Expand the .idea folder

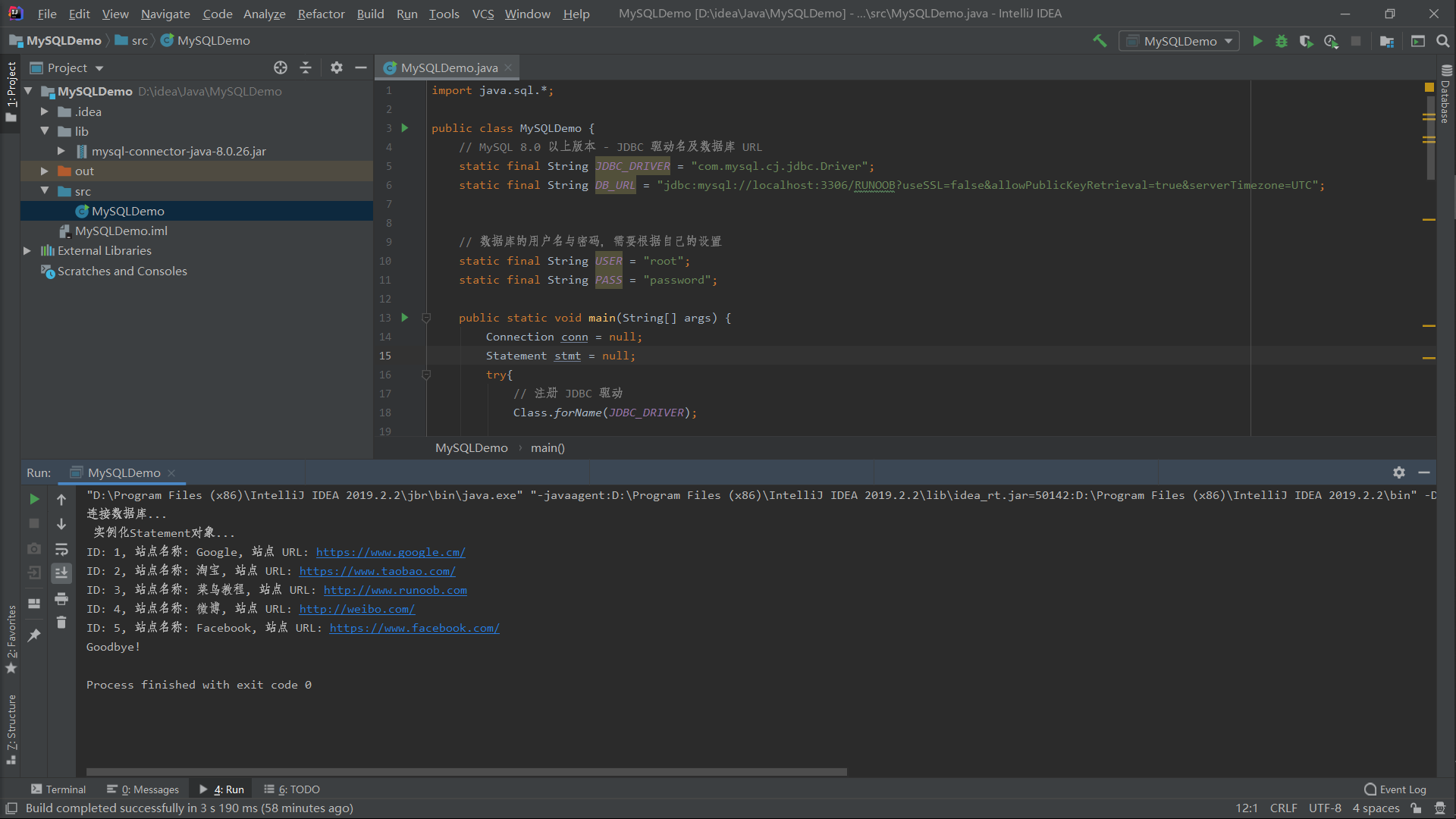[x=45, y=111]
